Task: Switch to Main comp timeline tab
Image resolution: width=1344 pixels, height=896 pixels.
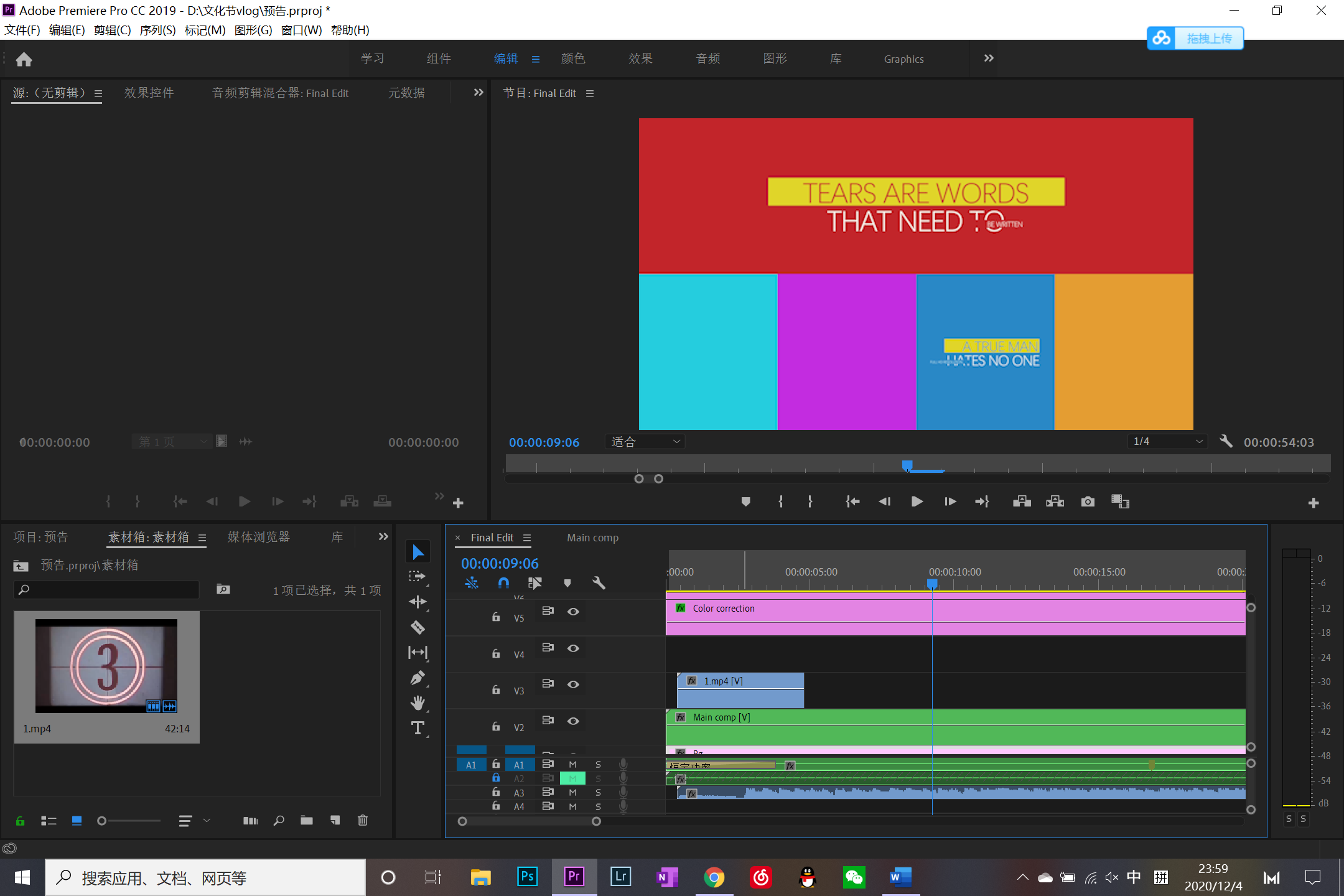Action: coord(592,538)
